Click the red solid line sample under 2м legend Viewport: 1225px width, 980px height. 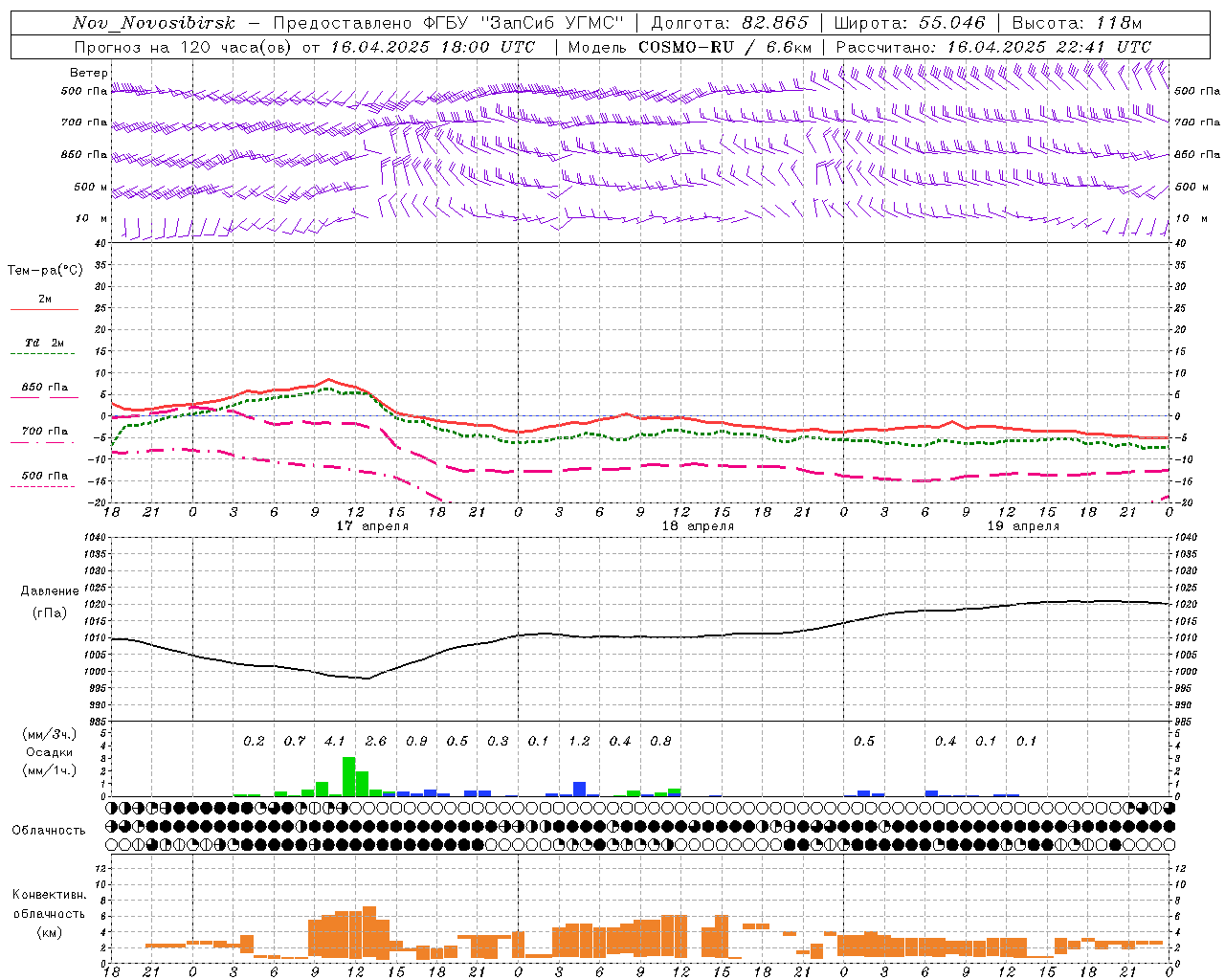tap(44, 310)
